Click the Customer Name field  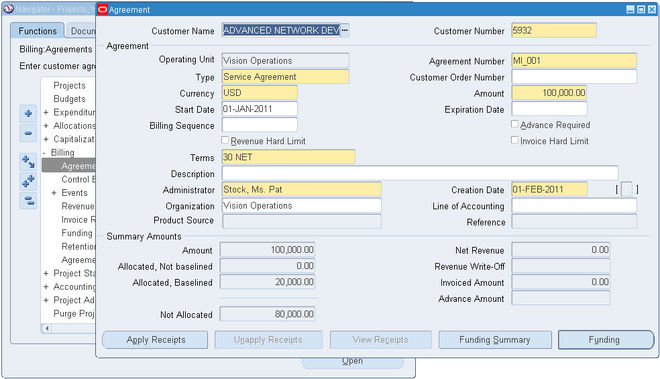pos(281,30)
